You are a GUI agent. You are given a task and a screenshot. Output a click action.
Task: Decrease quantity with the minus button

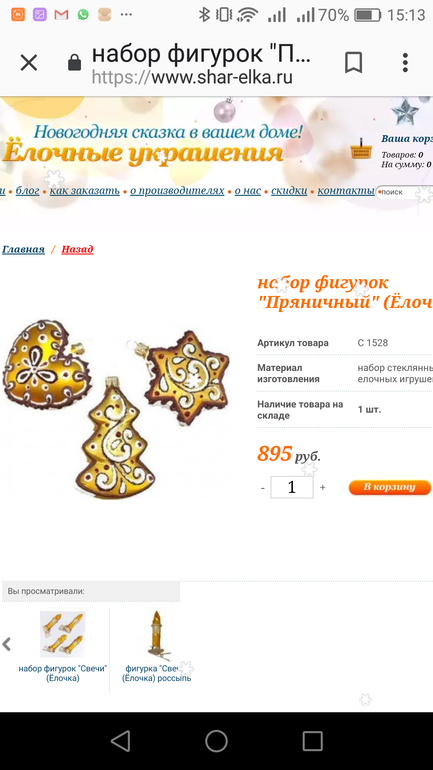pos(263,488)
